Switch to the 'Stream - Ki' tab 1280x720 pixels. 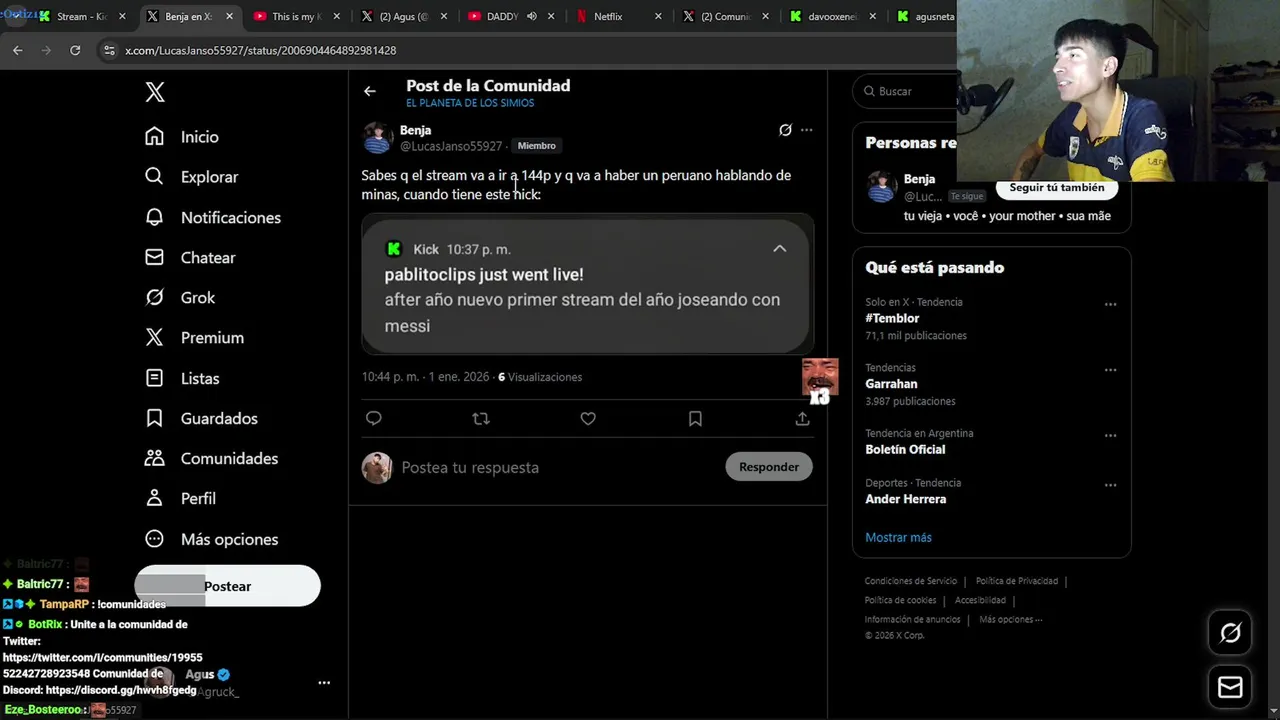click(82, 17)
